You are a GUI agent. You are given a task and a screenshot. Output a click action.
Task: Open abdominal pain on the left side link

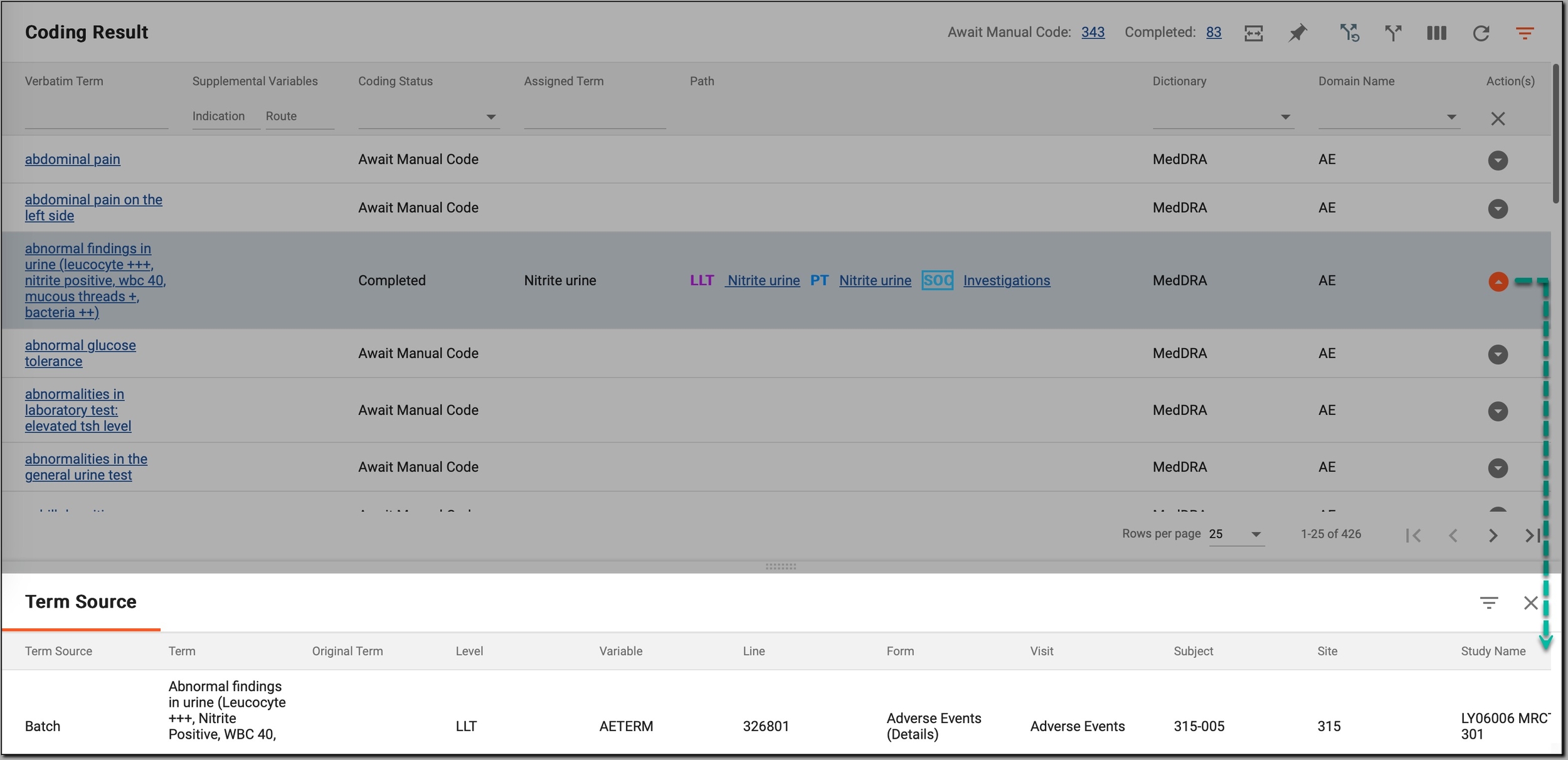point(93,208)
